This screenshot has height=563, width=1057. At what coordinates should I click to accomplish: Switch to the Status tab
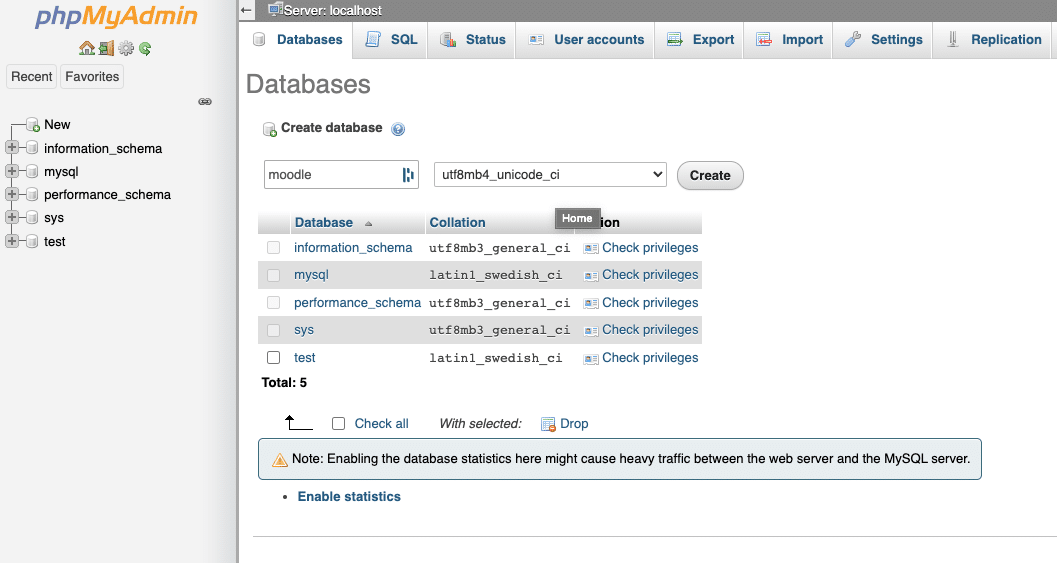(472, 40)
